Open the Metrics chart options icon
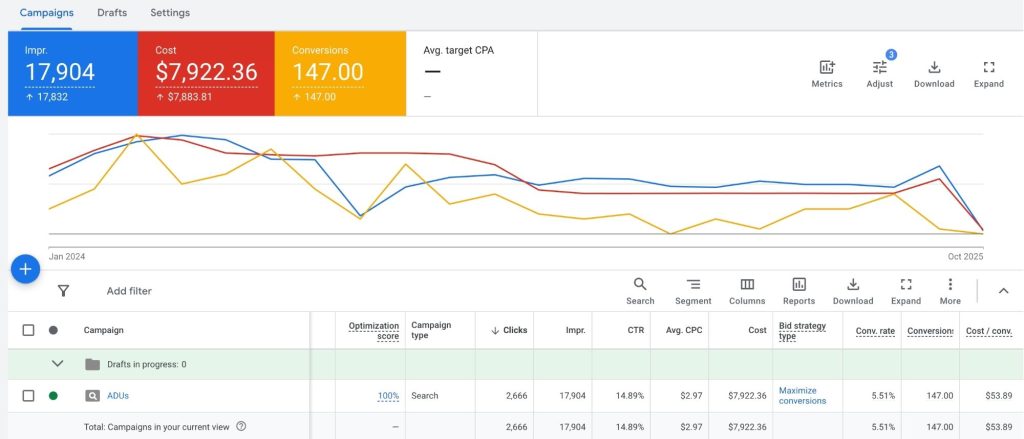 (826, 68)
